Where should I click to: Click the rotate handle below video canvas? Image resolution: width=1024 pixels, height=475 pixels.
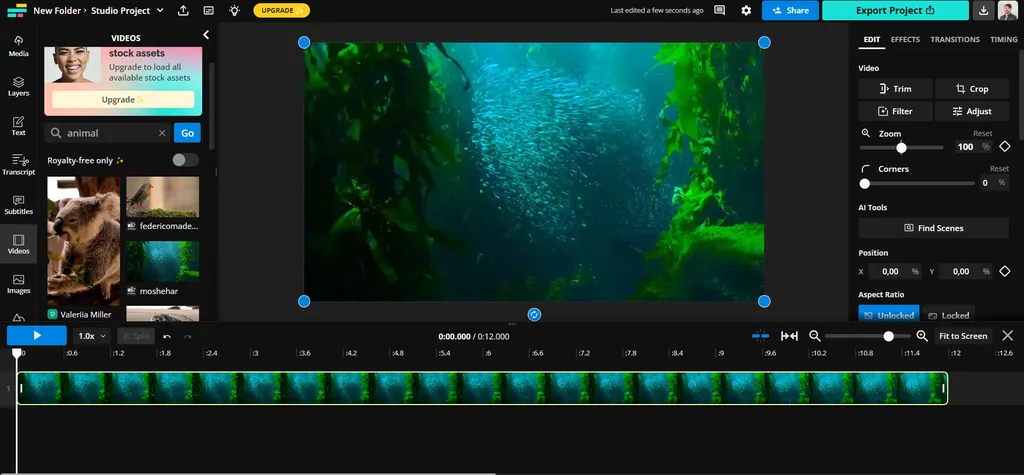click(534, 315)
